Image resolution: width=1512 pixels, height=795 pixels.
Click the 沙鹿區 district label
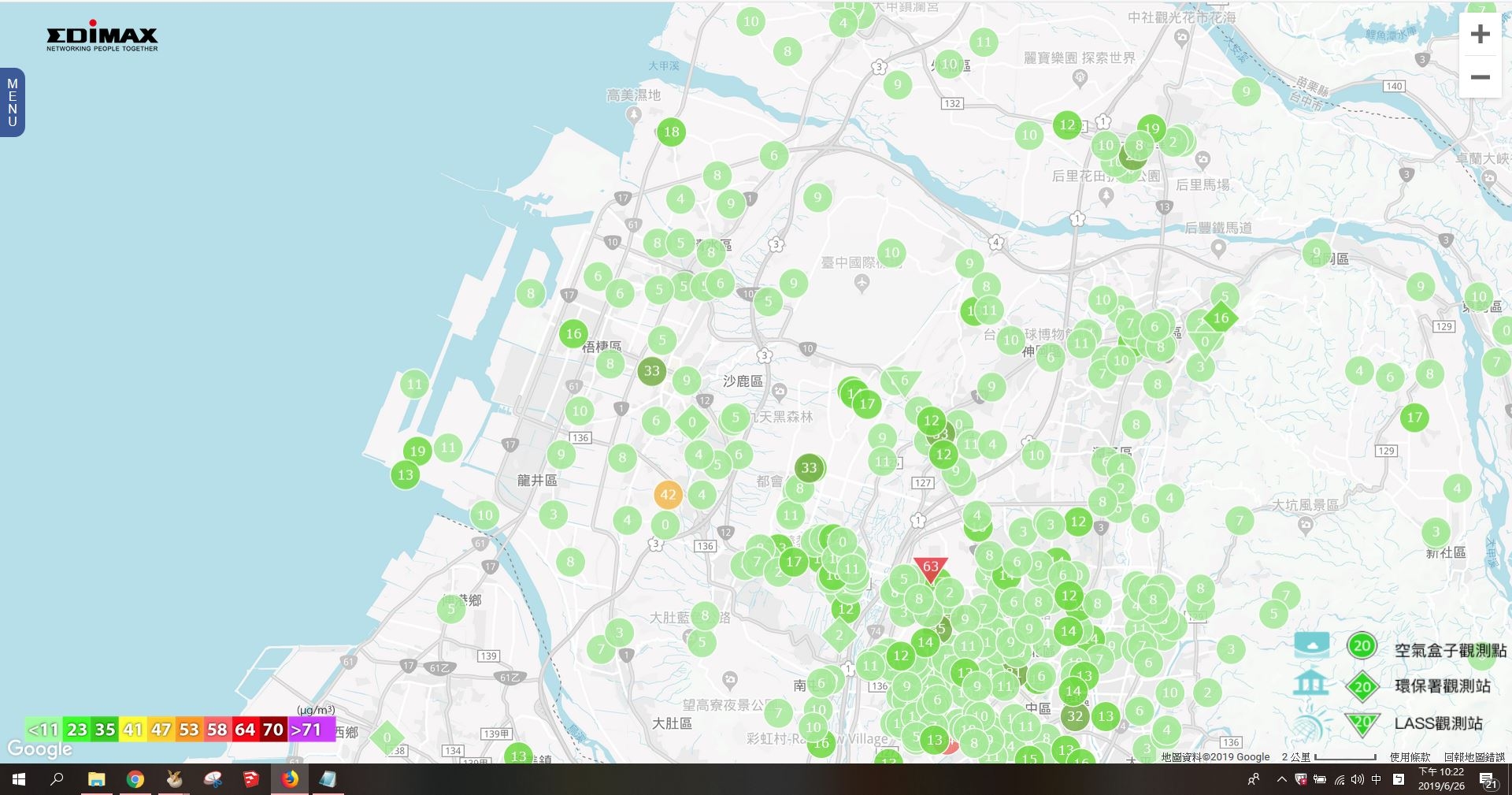coord(743,381)
